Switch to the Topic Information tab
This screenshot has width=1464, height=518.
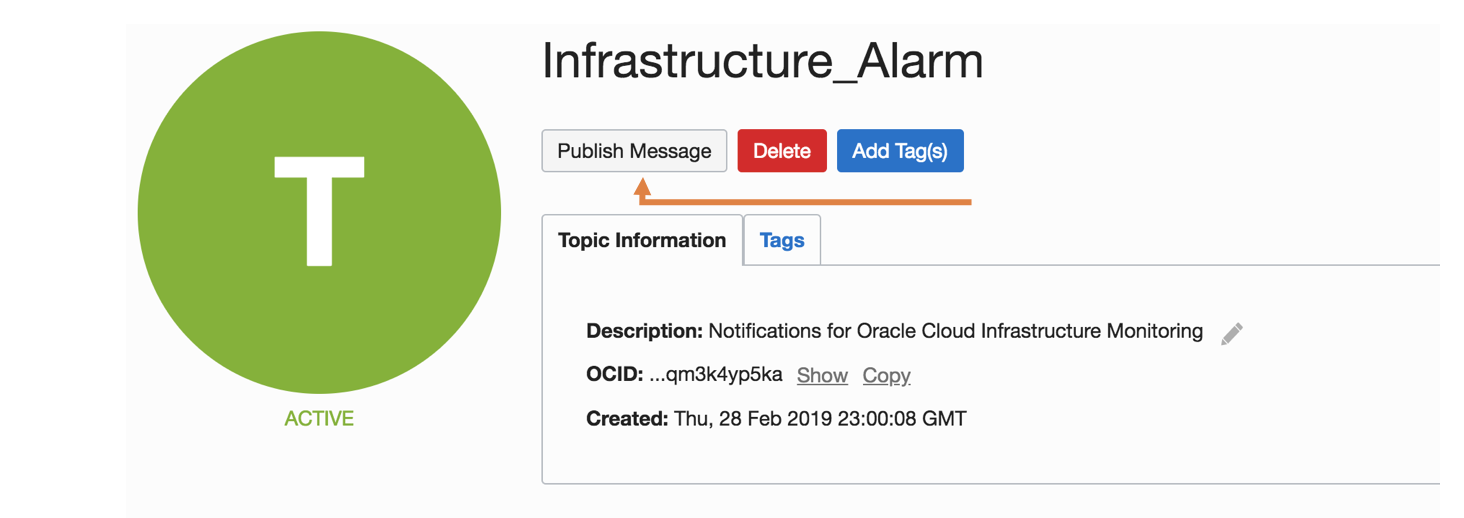pyautogui.click(x=642, y=240)
